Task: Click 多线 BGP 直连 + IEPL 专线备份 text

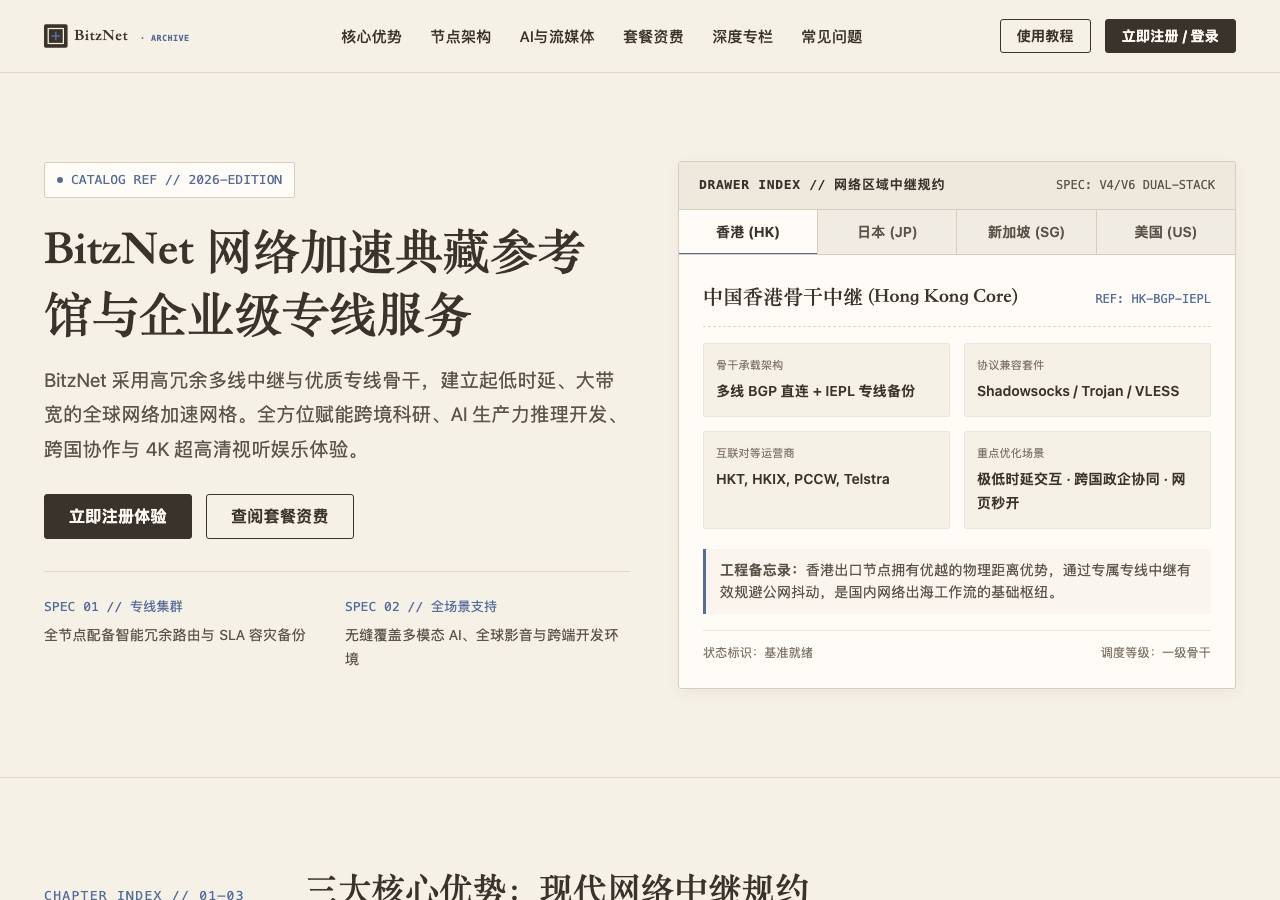Action: [x=815, y=391]
